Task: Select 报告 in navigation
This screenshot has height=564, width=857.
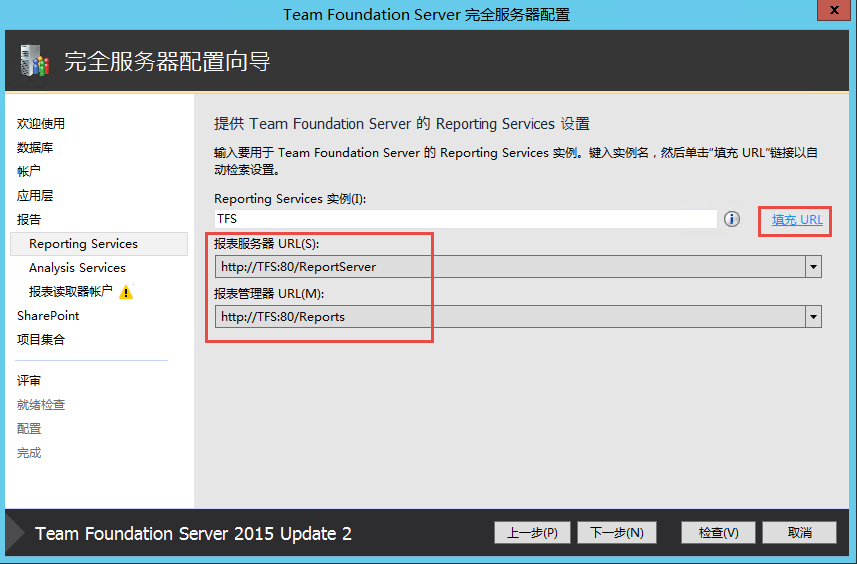Action: [28, 219]
